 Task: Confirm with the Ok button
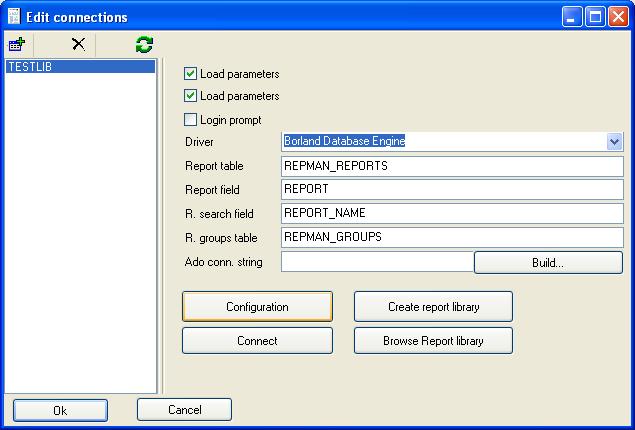point(60,410)
